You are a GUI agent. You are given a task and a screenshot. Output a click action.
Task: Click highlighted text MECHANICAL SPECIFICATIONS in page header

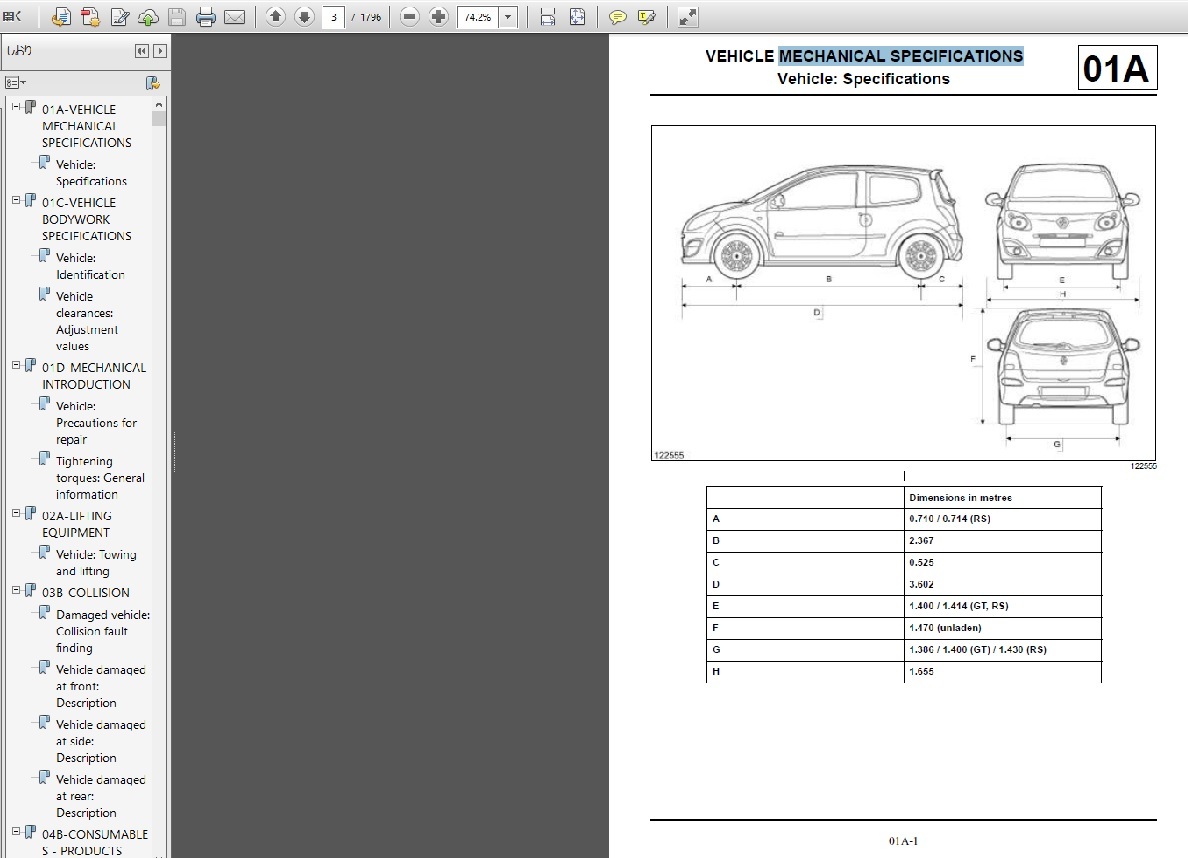(901, 56)
